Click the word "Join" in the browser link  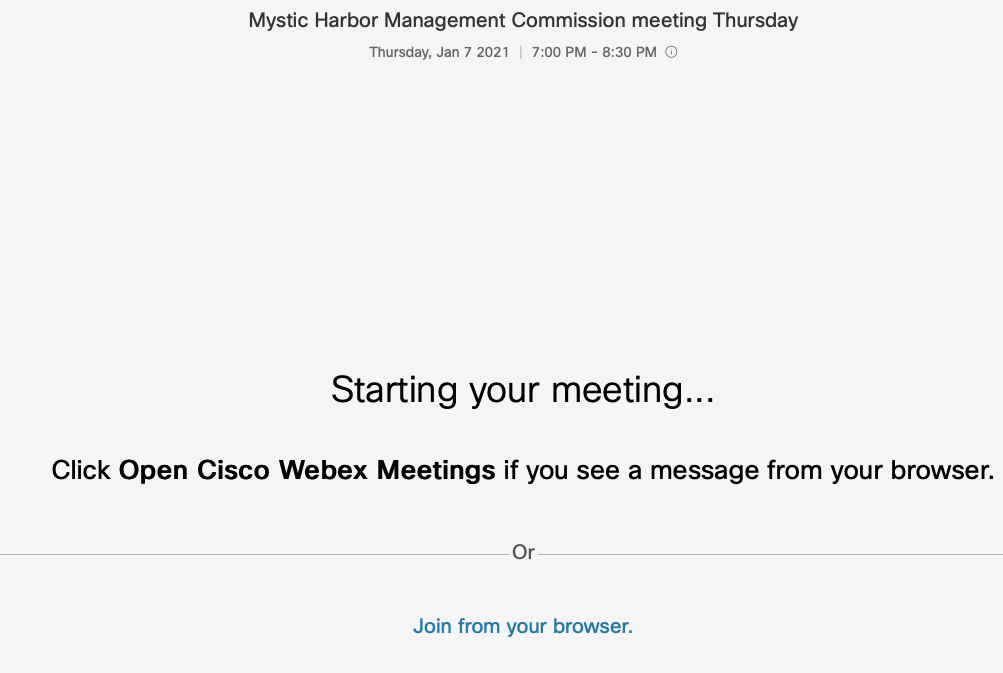pos(432,627)
